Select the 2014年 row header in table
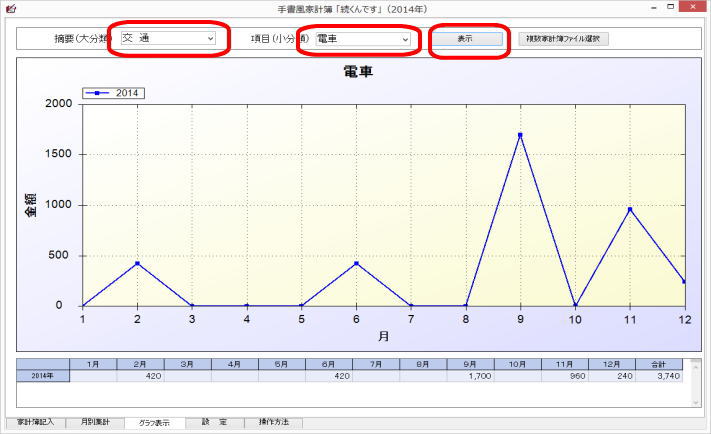 [x=43, y=376]
